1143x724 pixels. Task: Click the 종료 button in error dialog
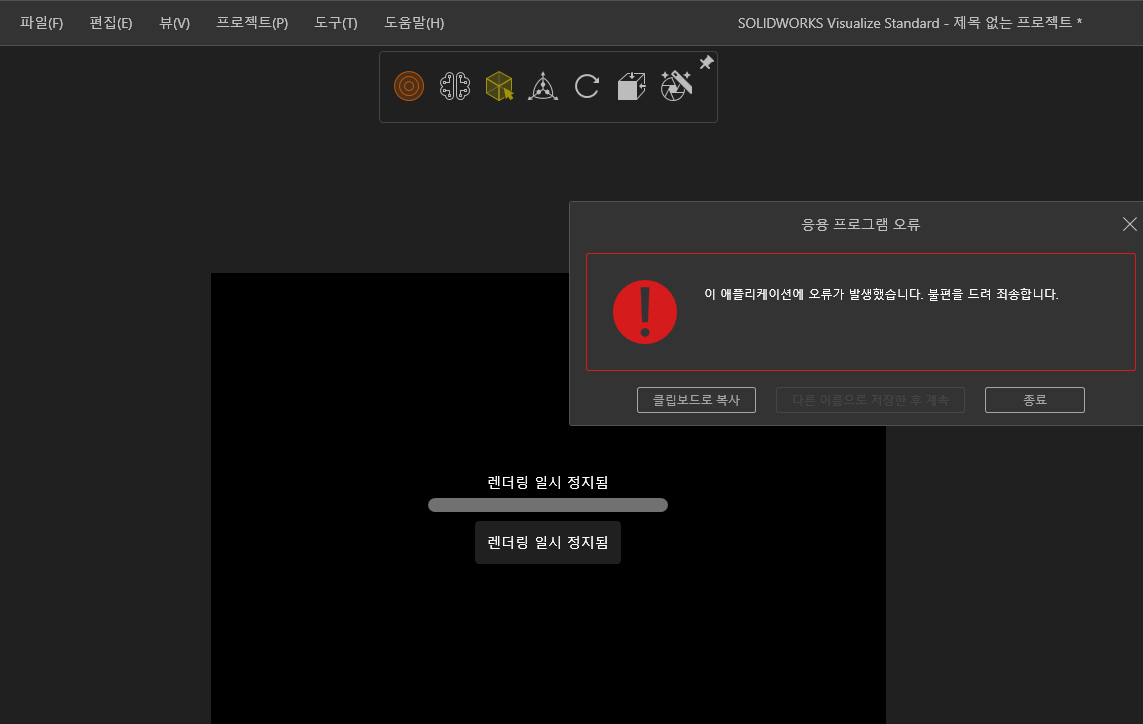pyautogui.click(x=1034, y=400)
